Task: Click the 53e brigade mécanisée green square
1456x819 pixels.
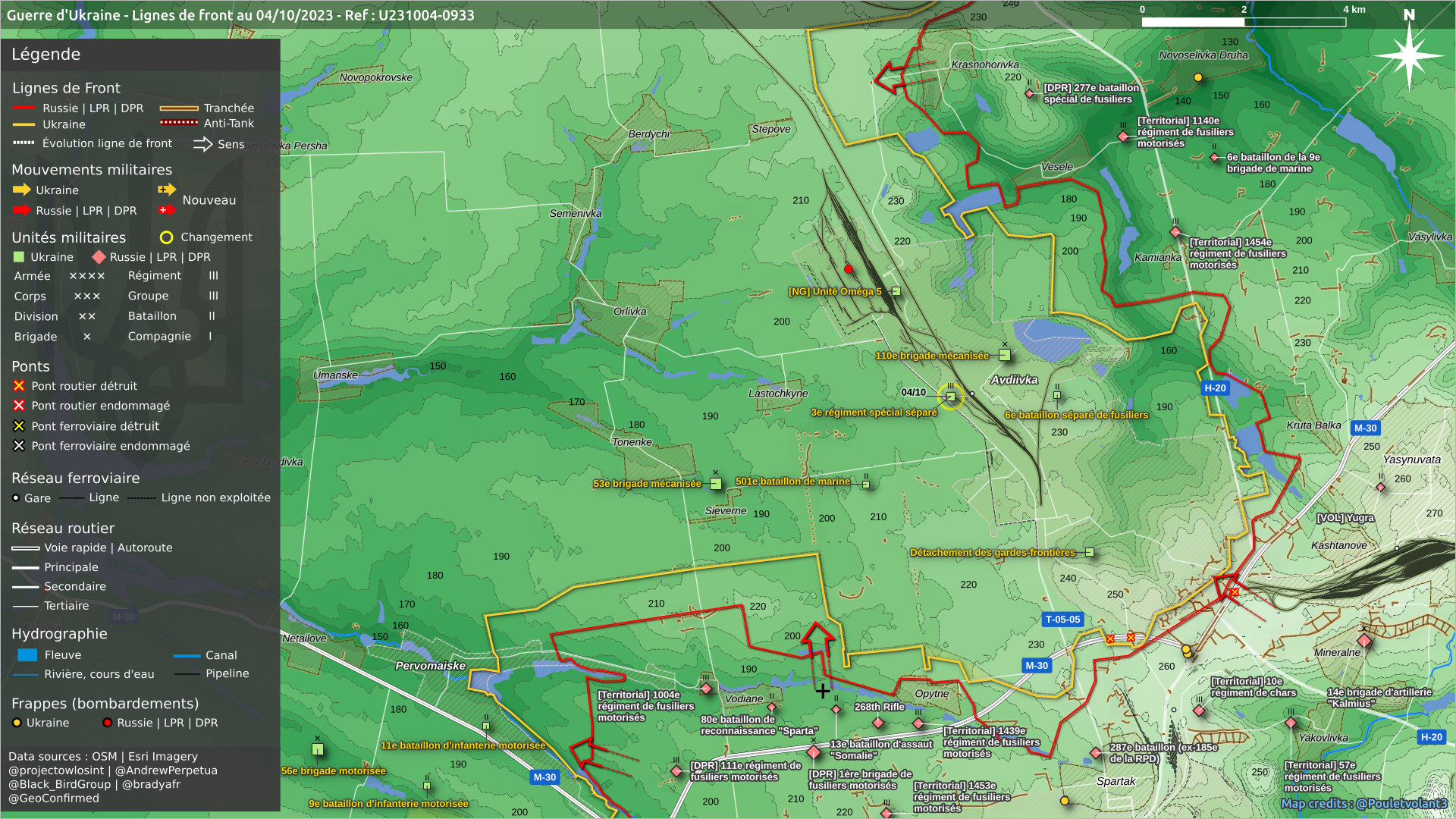Action: [715, 484]
